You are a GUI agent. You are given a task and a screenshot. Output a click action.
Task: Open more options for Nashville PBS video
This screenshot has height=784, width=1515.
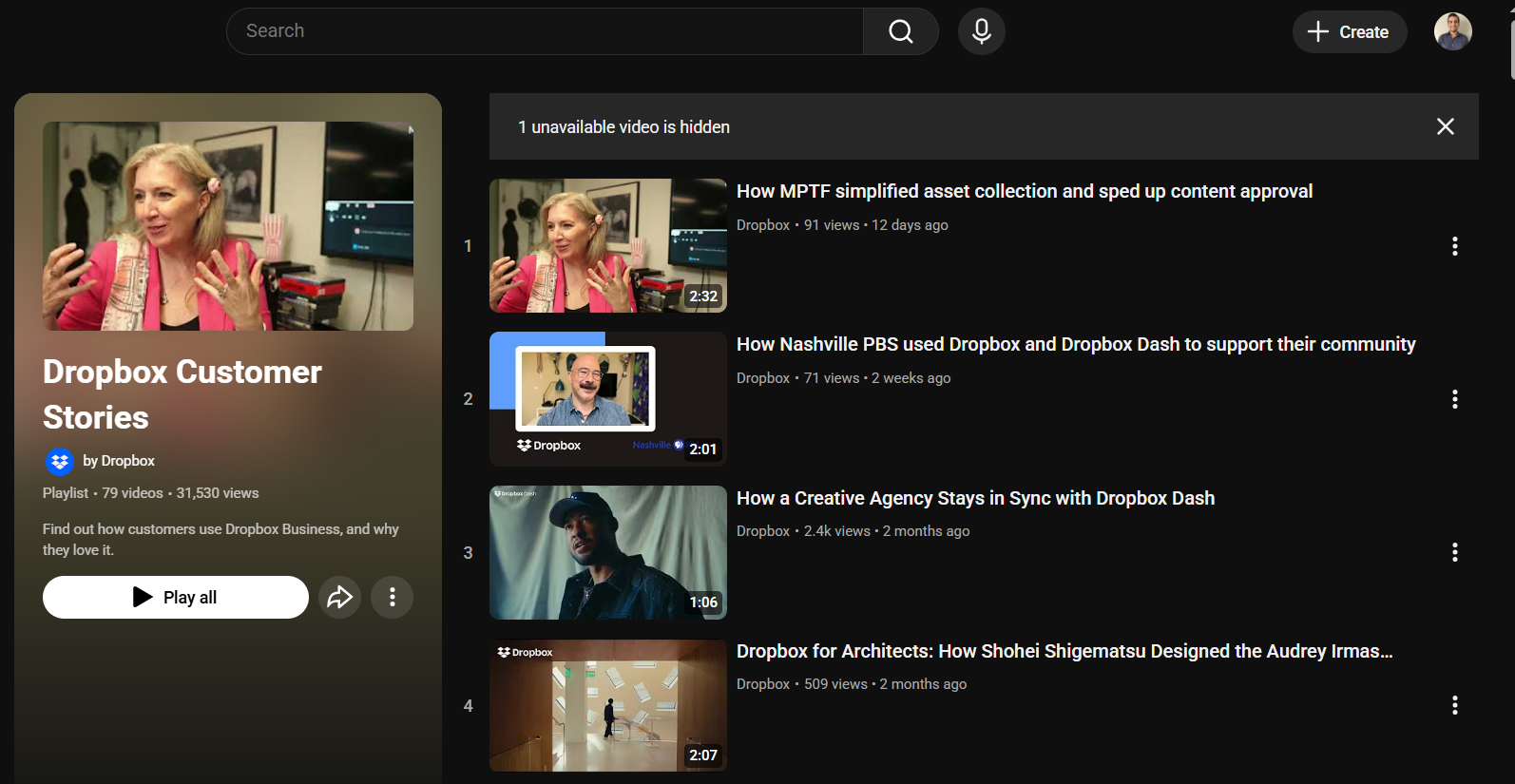tap(1454, 399)
